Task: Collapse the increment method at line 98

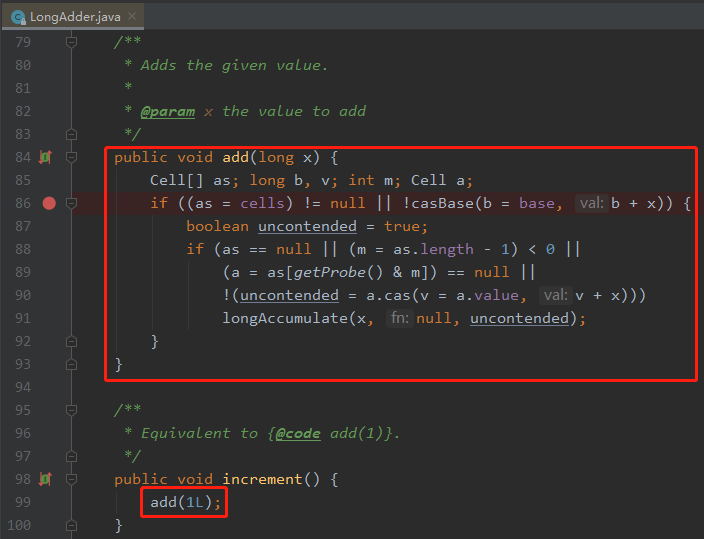Action: point(71,479)
